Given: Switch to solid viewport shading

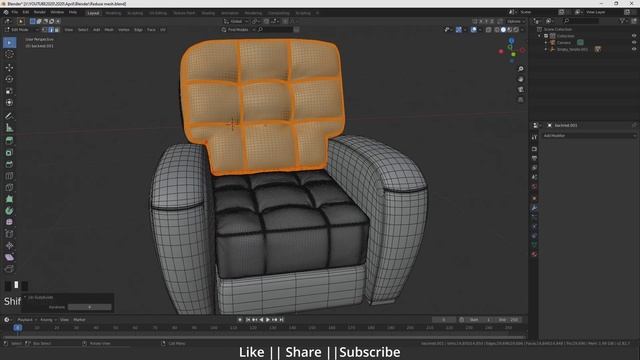Looking at the screenshot, I should click(503, 30).
